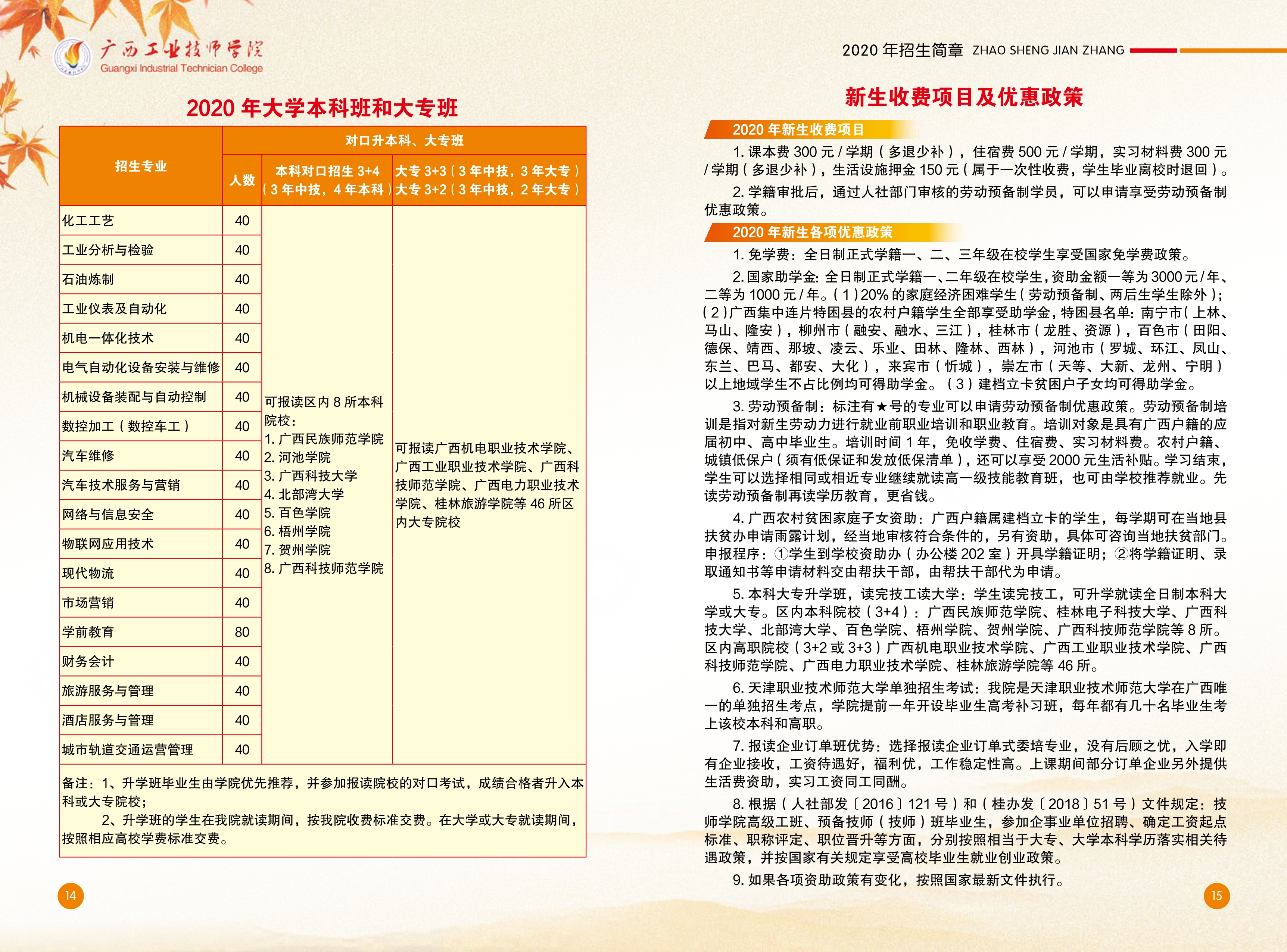Select the 城市轨道交通运营管理 row
Viewport: 1287px width, 952px height.
tap(161, 750)
